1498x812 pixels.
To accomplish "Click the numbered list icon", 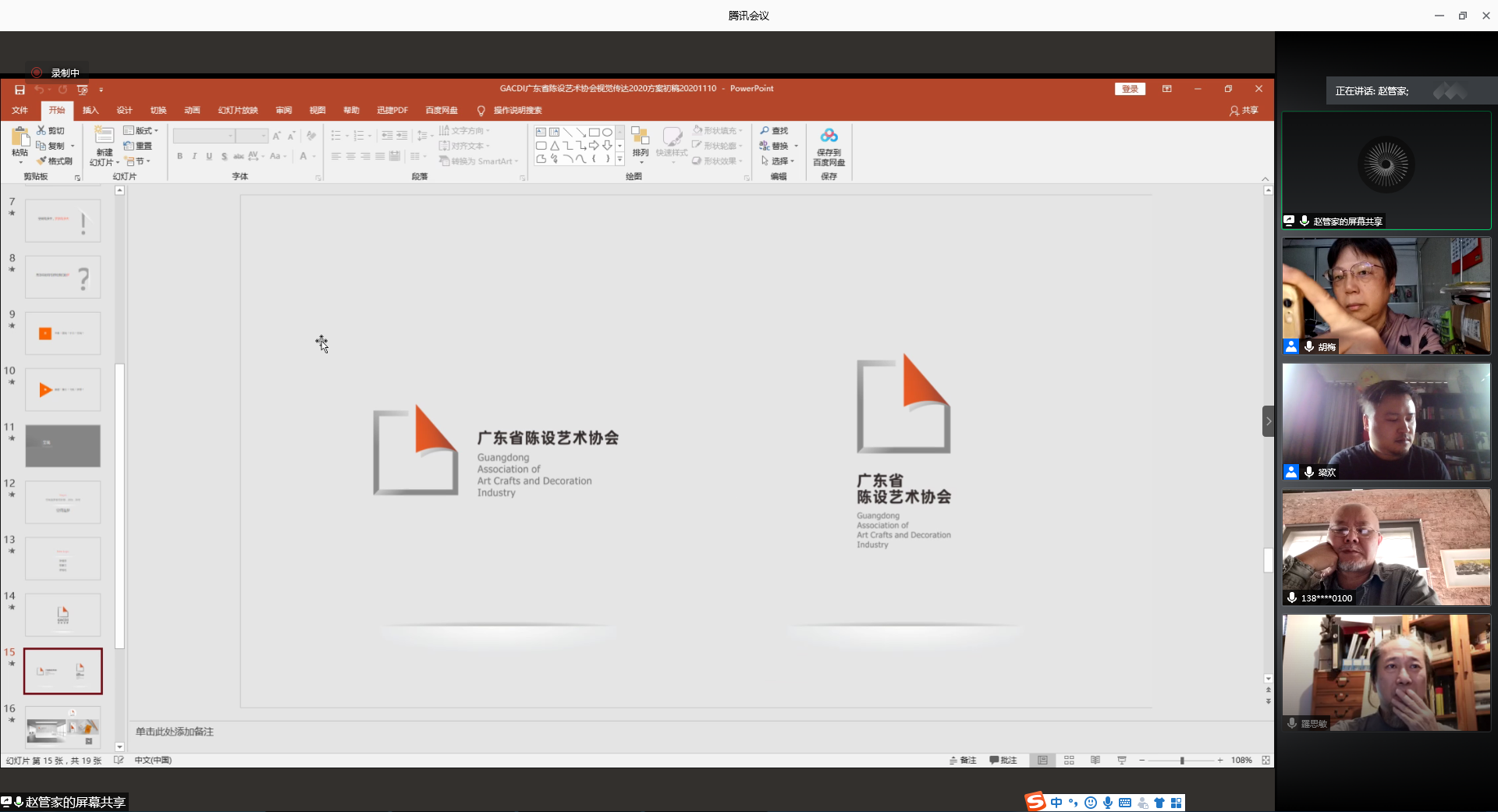I will (359, 136).
